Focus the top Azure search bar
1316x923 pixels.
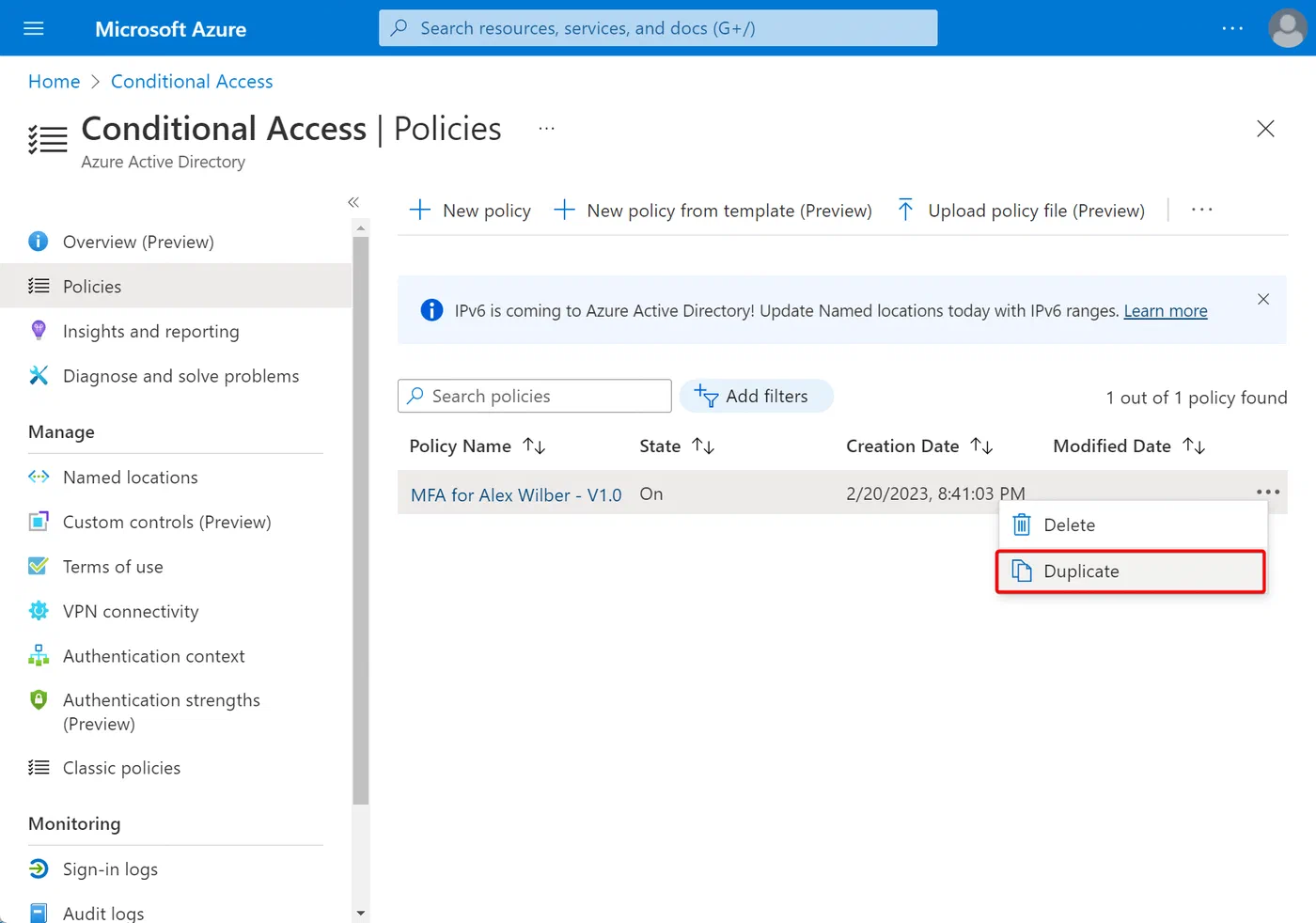pyautogui.click(x=658, y=28)
